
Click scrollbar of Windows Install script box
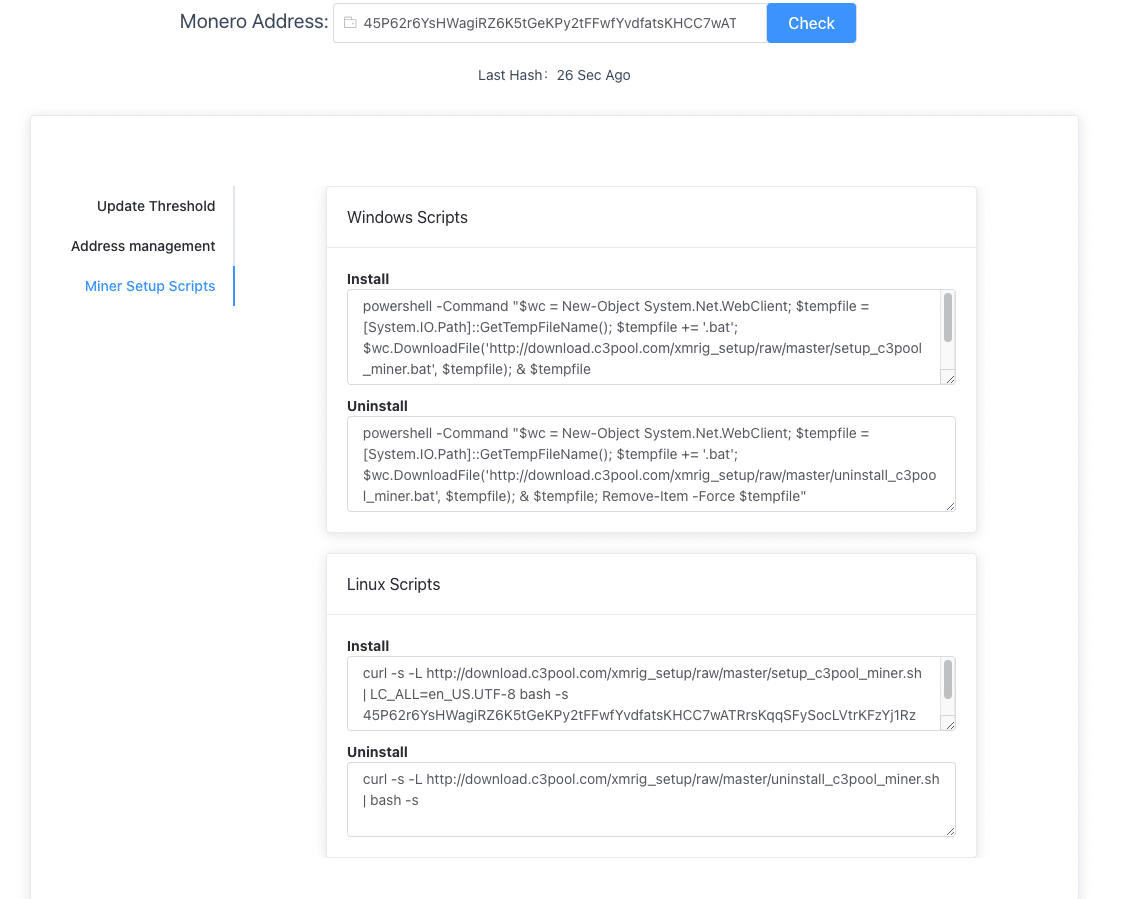947,317
